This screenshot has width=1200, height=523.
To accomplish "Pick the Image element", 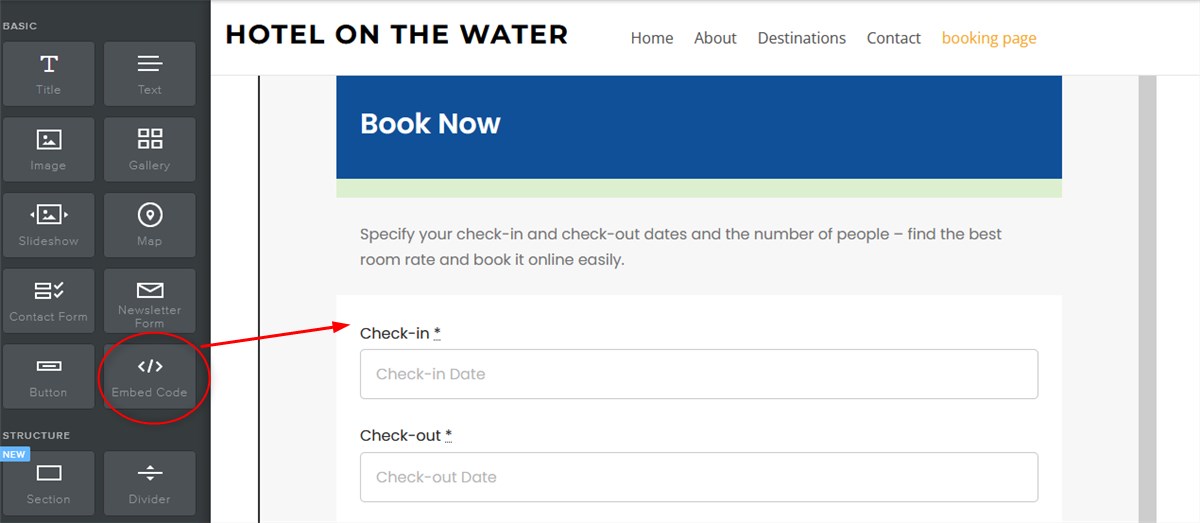I will point(48,149).
